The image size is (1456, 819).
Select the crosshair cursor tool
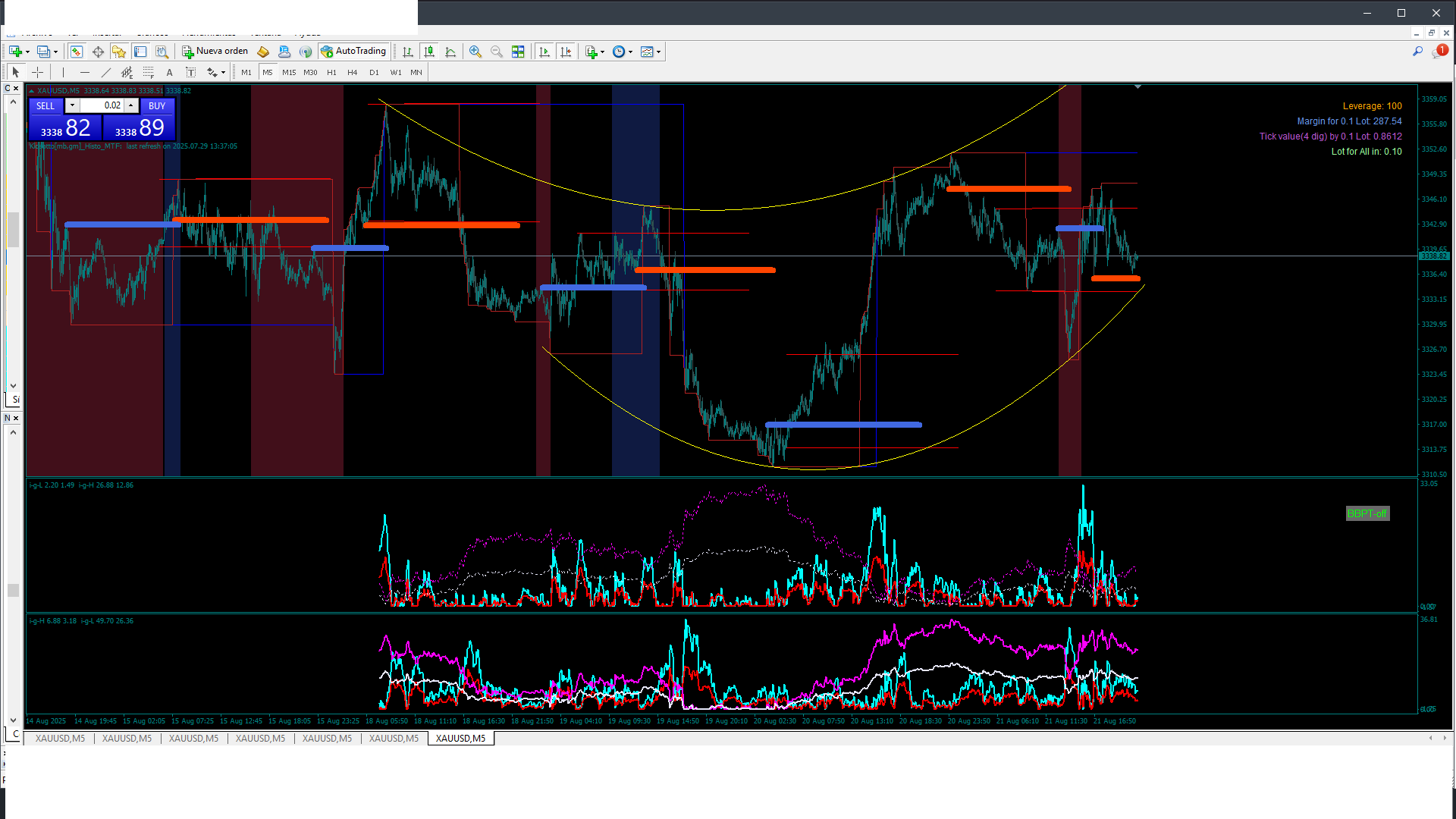[37, 72]
